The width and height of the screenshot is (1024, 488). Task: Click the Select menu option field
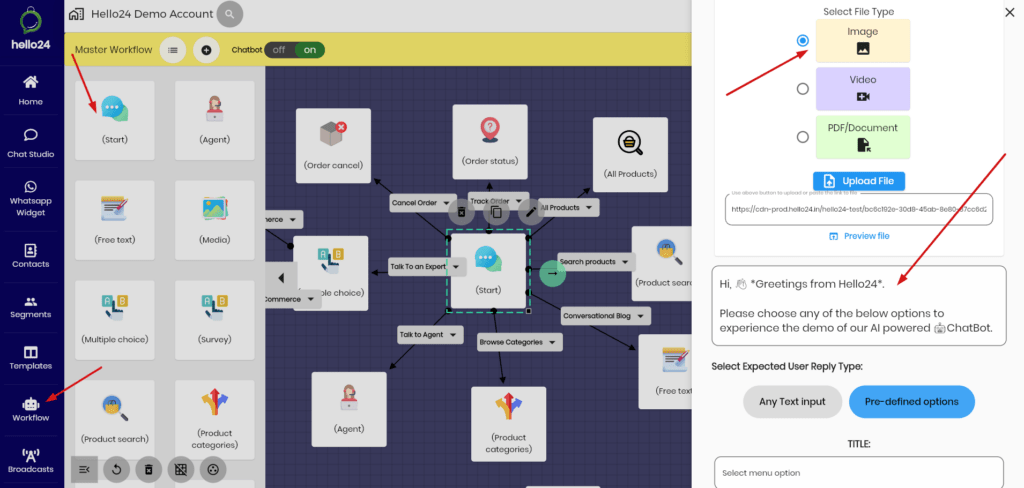pyautogui.click(x=859, y=472)
